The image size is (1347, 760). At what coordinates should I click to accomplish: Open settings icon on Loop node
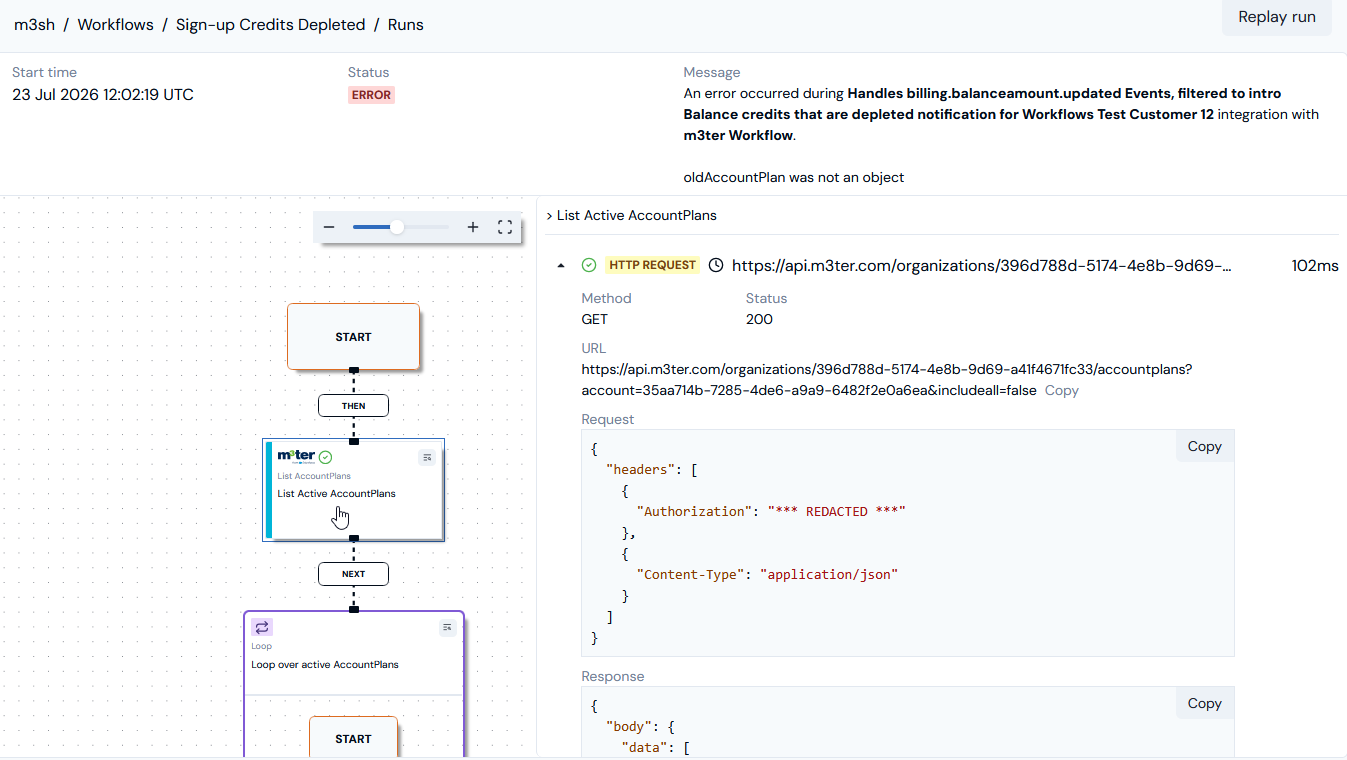coord(447,627)
